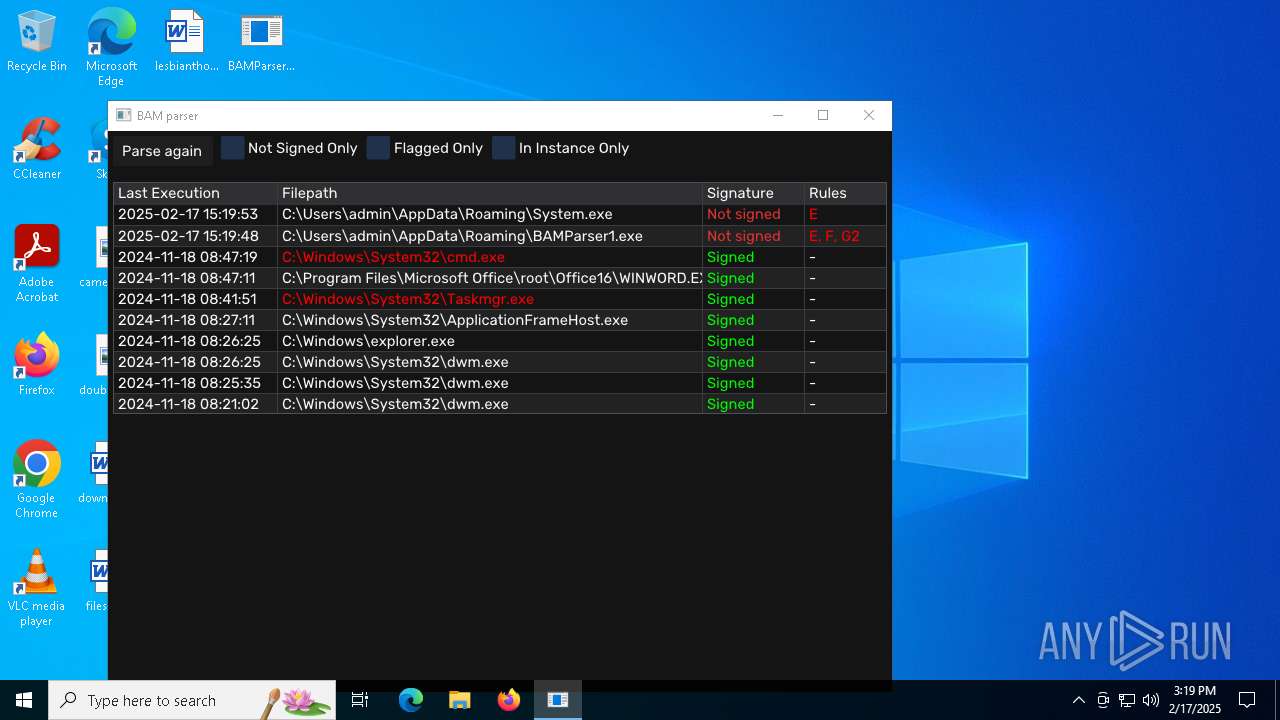Toggle the Flagged Only checkbox
This screenshot has height=720, width=1280.
(x=378, y=148)
